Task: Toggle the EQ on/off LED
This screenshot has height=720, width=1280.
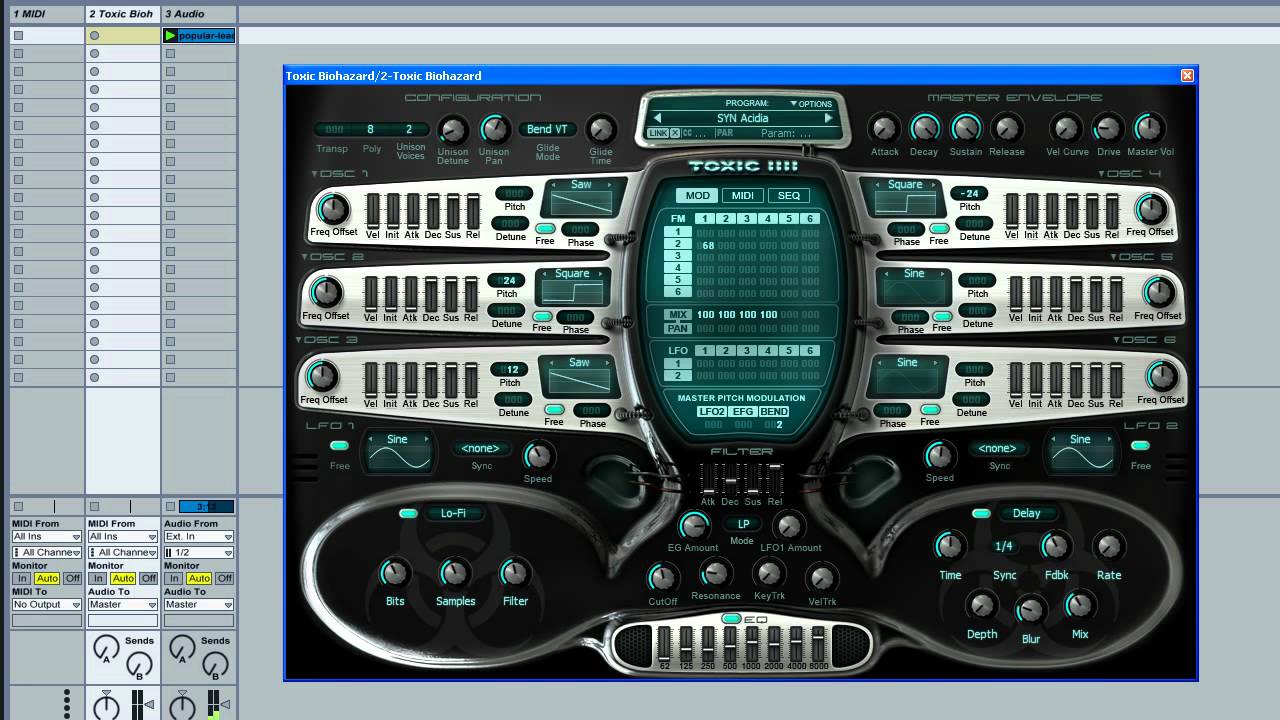Action: 732,619
